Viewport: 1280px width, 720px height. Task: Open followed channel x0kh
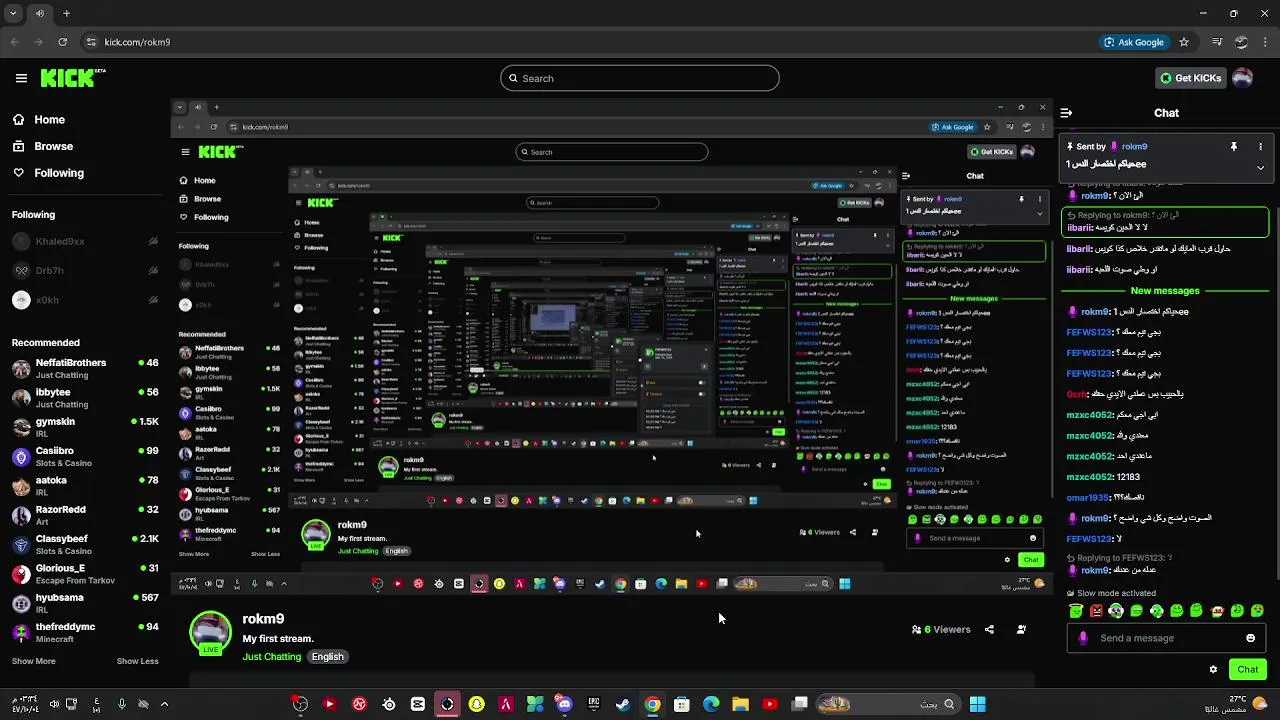(x=85, y=300)
